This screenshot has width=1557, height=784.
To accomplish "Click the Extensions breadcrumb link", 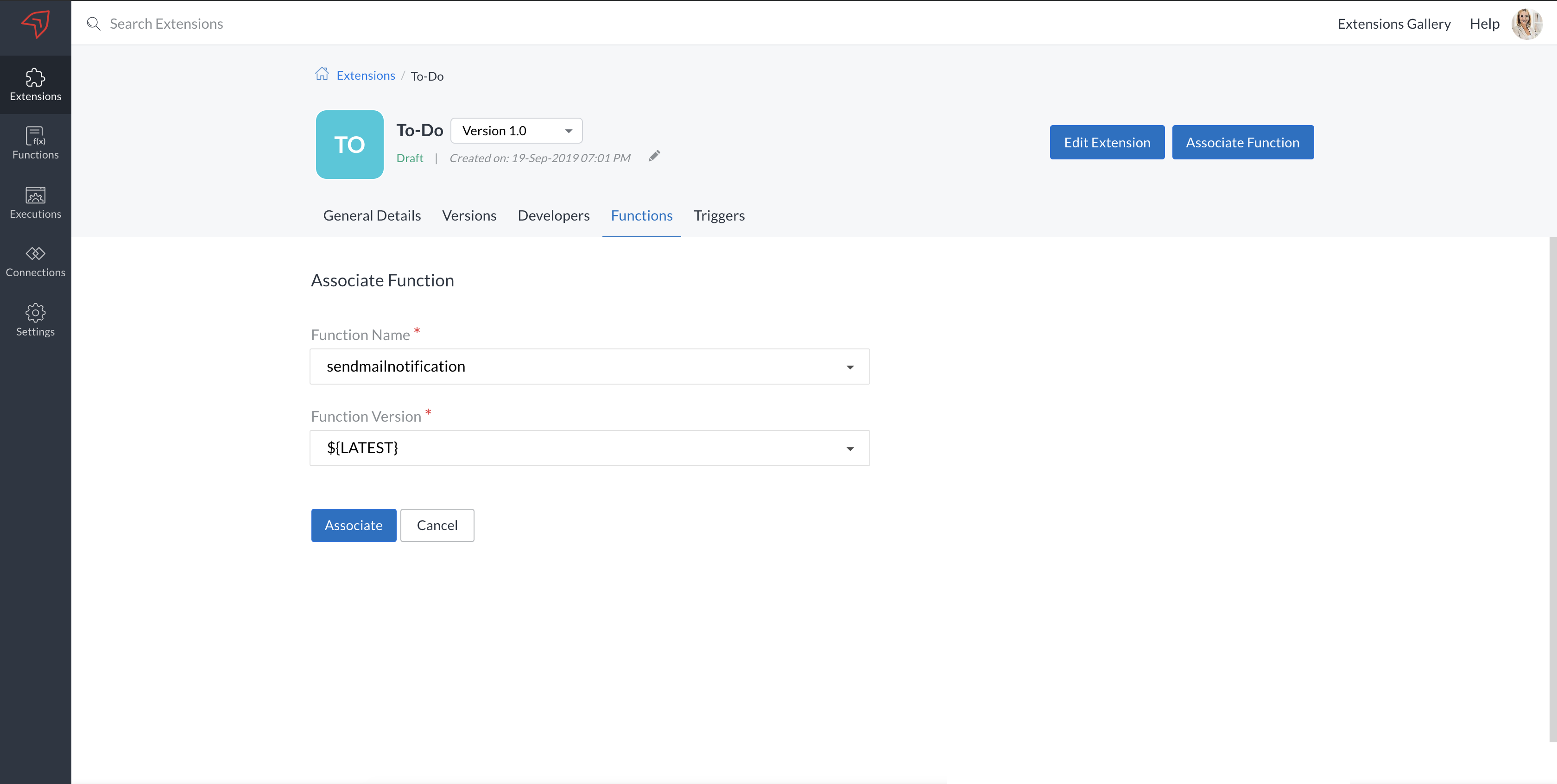I will point(365,76).
